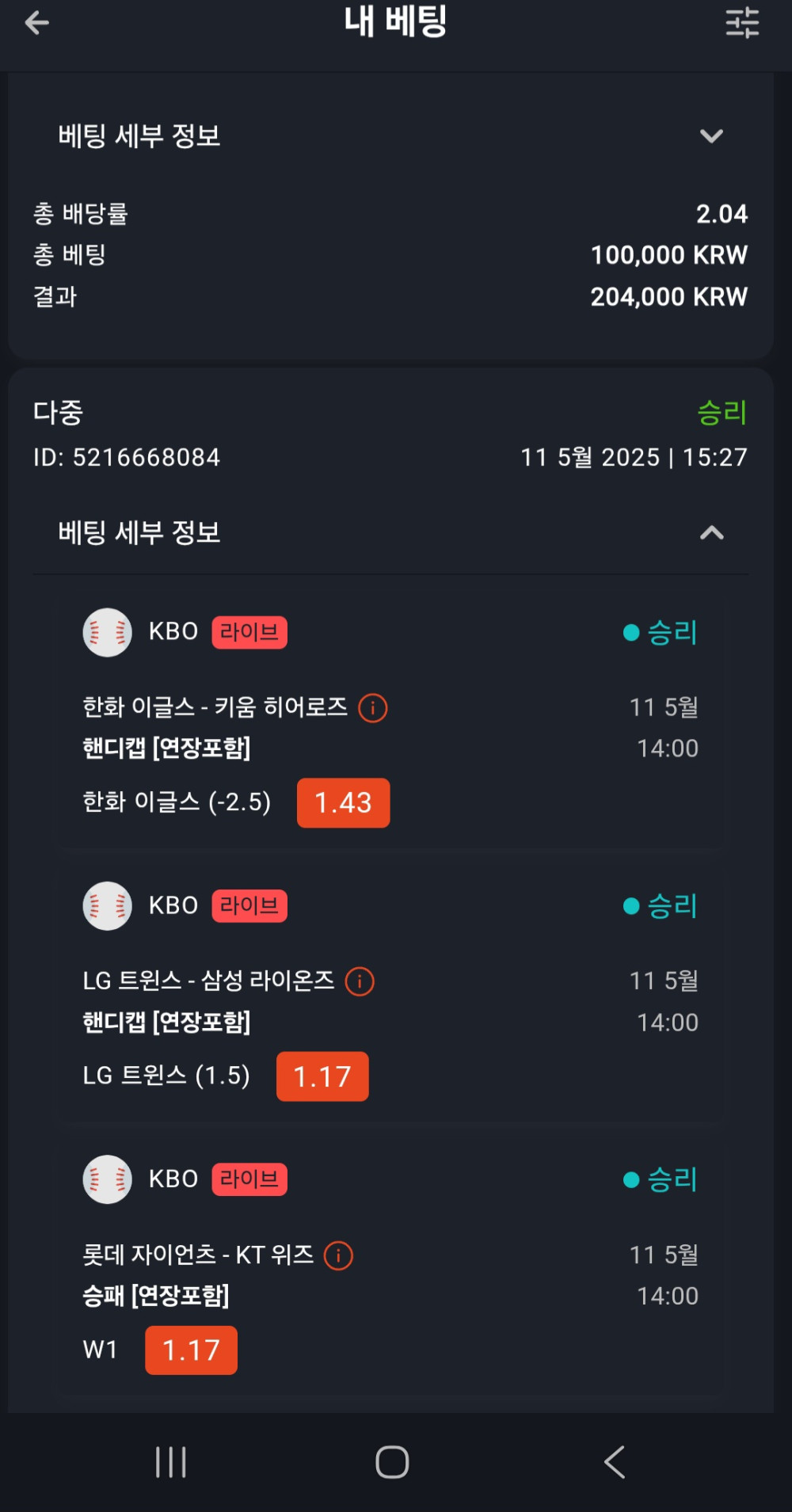This screenshot has width=792, height=1512.
Task: Tap the 라이브 tag on third bet
Action: (249, 1179)
